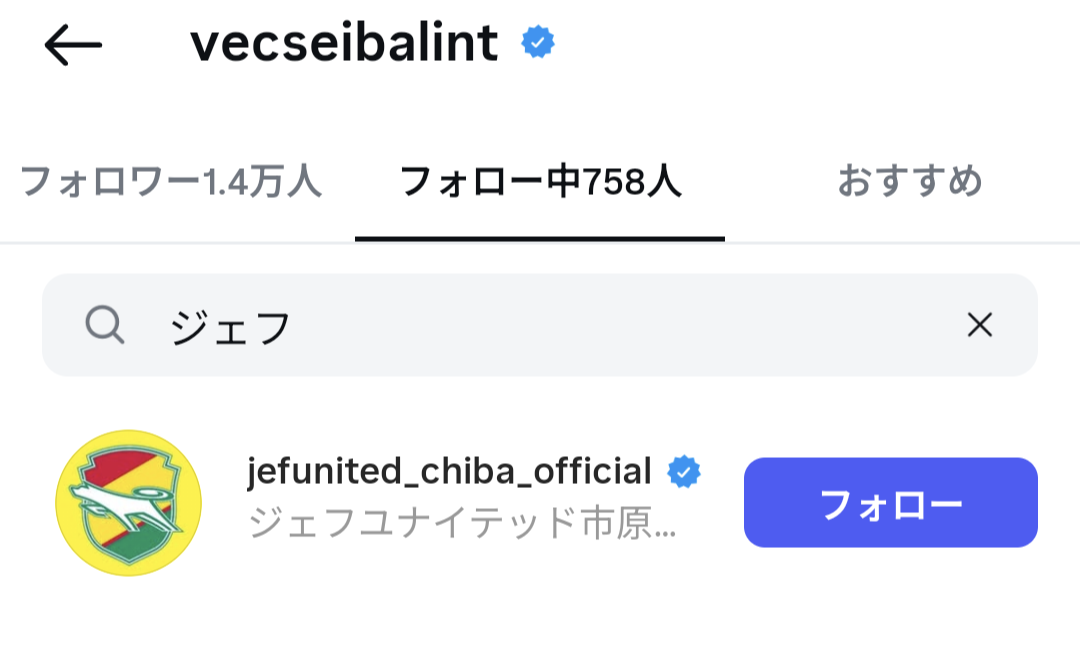This screenshot has height=658, width=1080.
Task: Open the jefunited_chiba_official profile link
Action: 449,471
